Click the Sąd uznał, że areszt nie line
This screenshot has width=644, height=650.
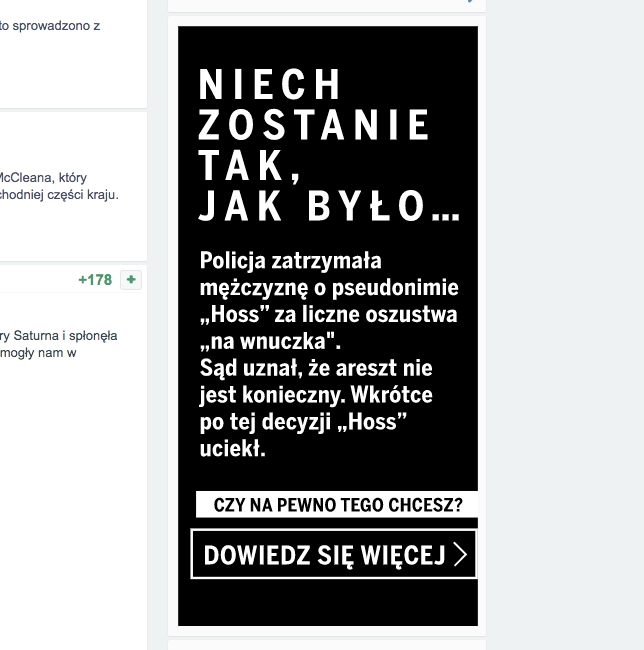point(316,368)
